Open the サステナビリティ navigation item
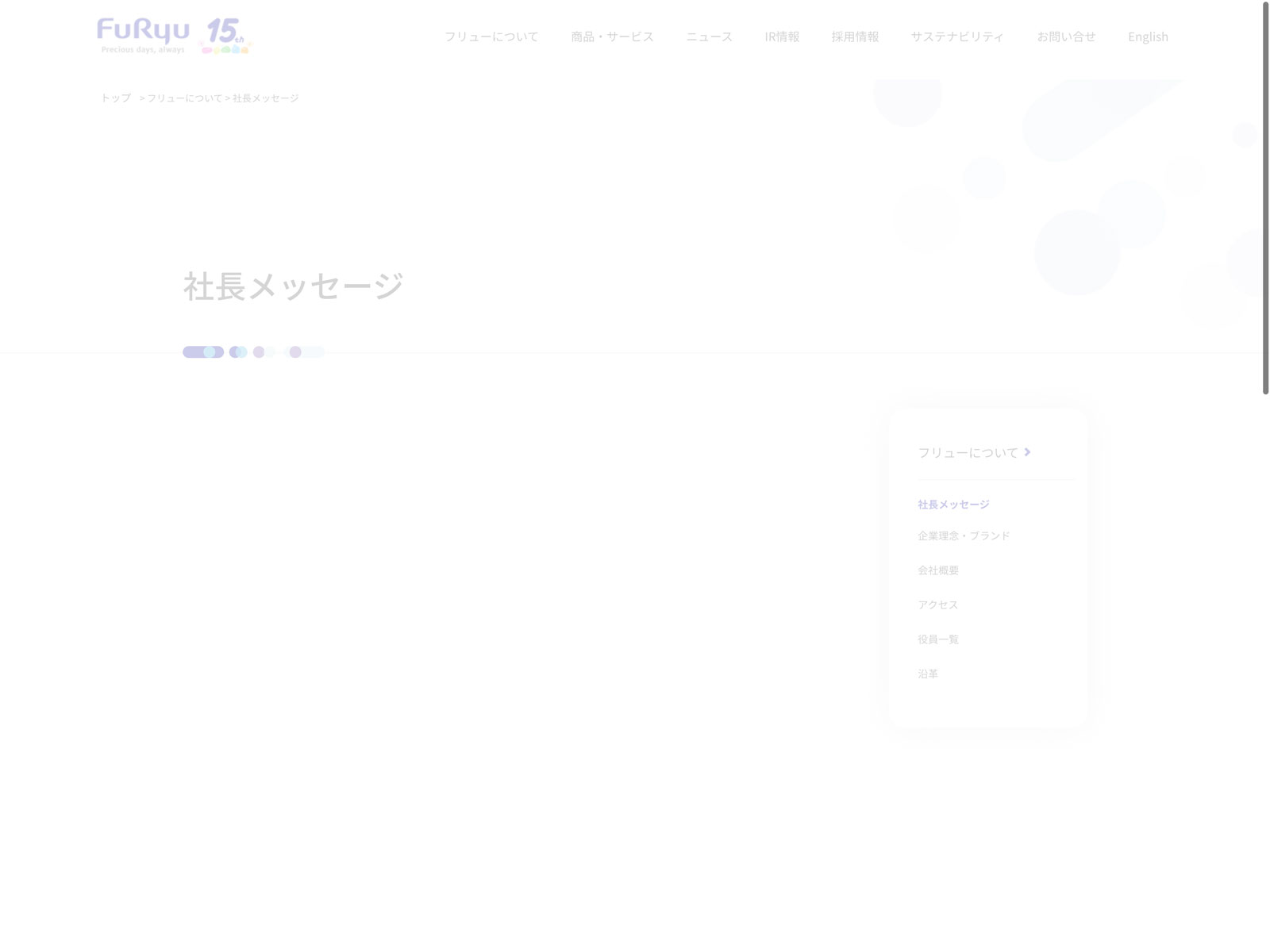 [957, 36]
